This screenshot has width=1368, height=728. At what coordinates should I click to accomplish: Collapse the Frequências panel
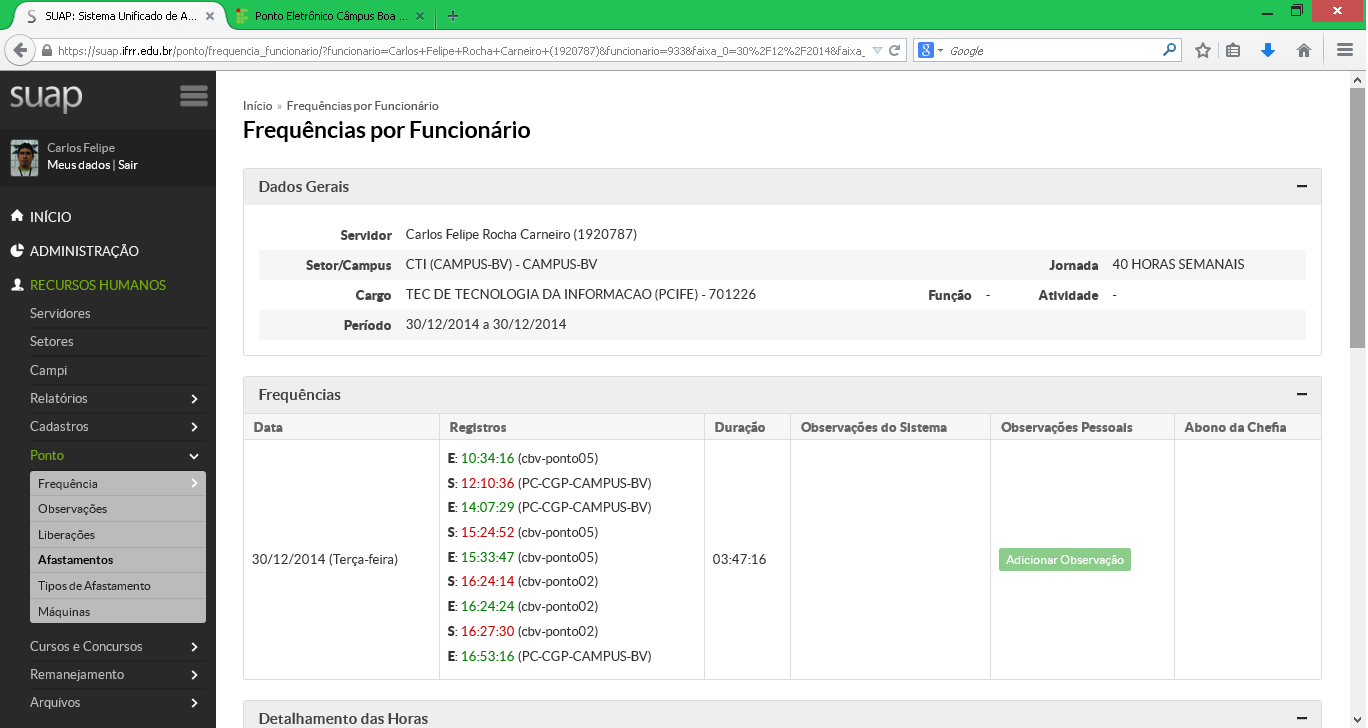click(x=1301, y=395)
